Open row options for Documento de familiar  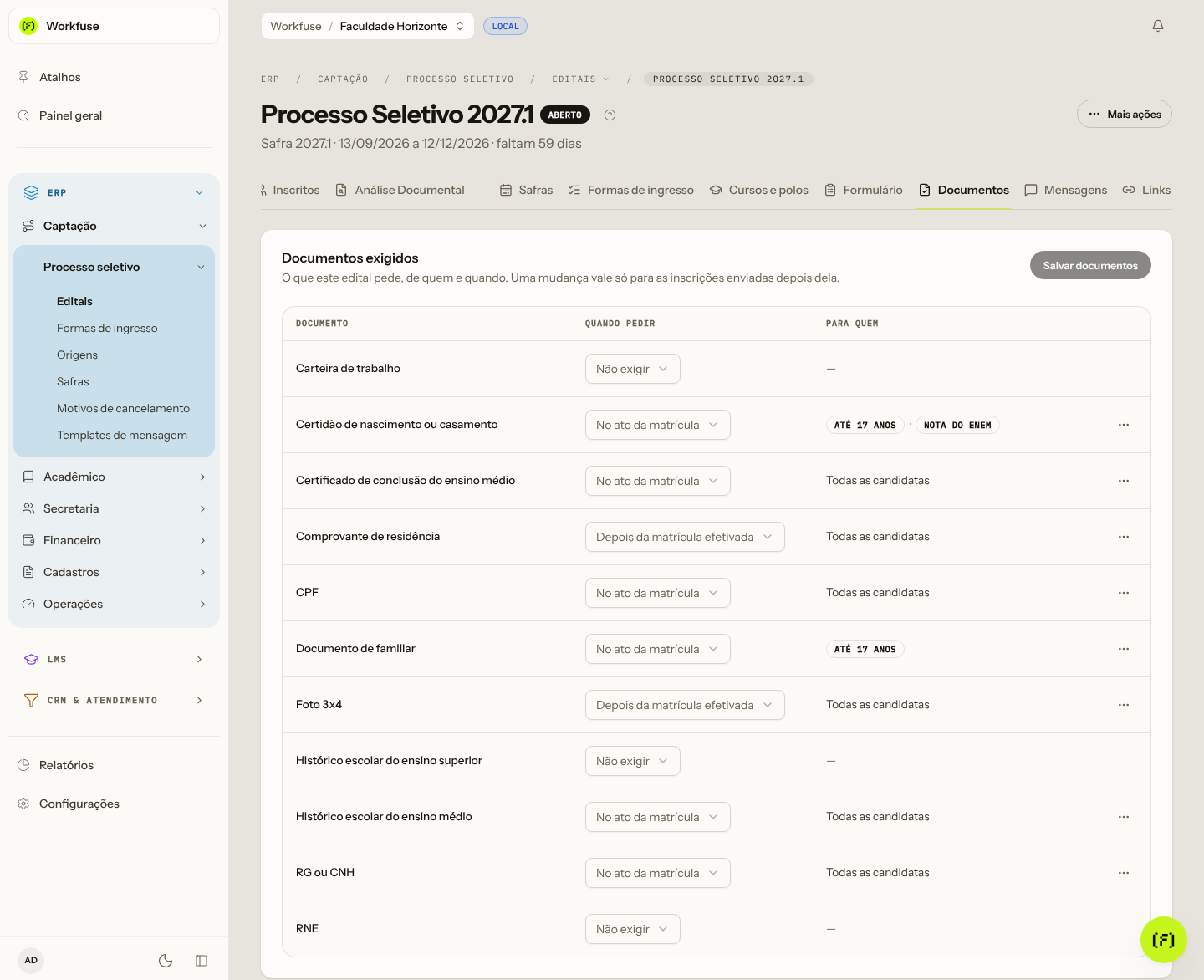tap(1124, 649)
